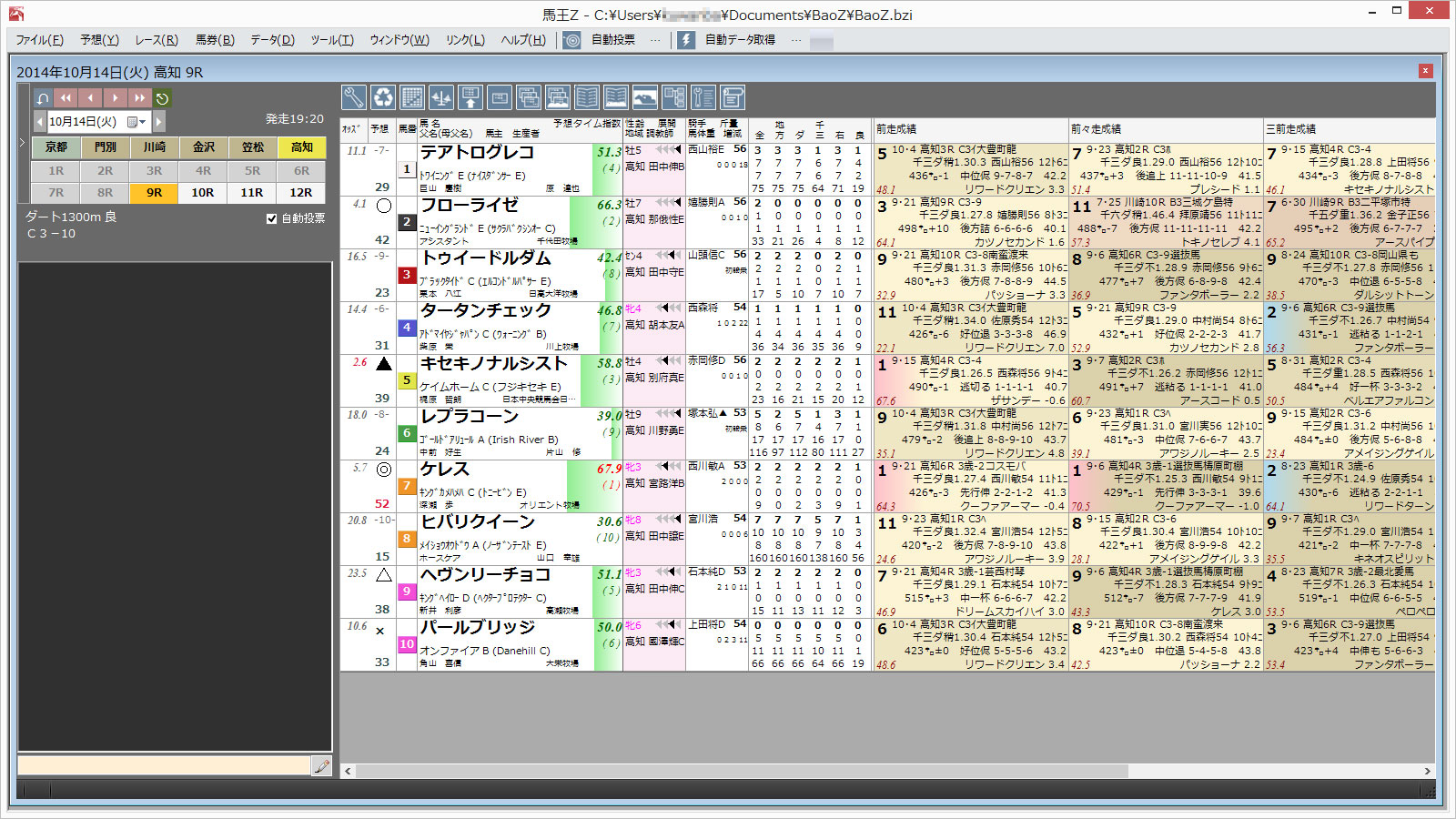Click the 自動投票 toolbar icon
Image resolution: width=1456 pixels, height=819 pixels.
pyautogui.click(x=571, y=40)
